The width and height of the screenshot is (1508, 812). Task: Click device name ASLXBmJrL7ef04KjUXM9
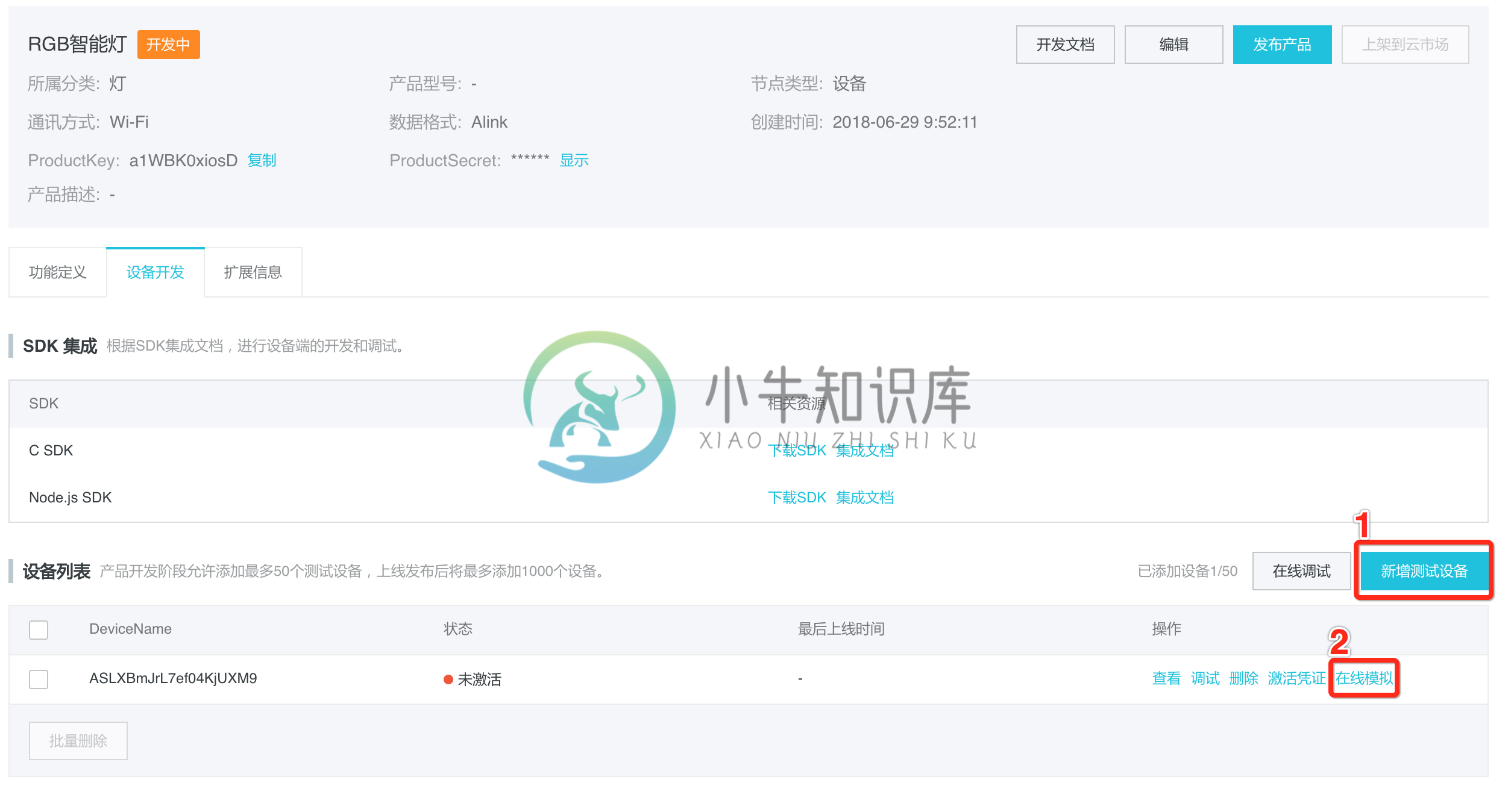173,678
